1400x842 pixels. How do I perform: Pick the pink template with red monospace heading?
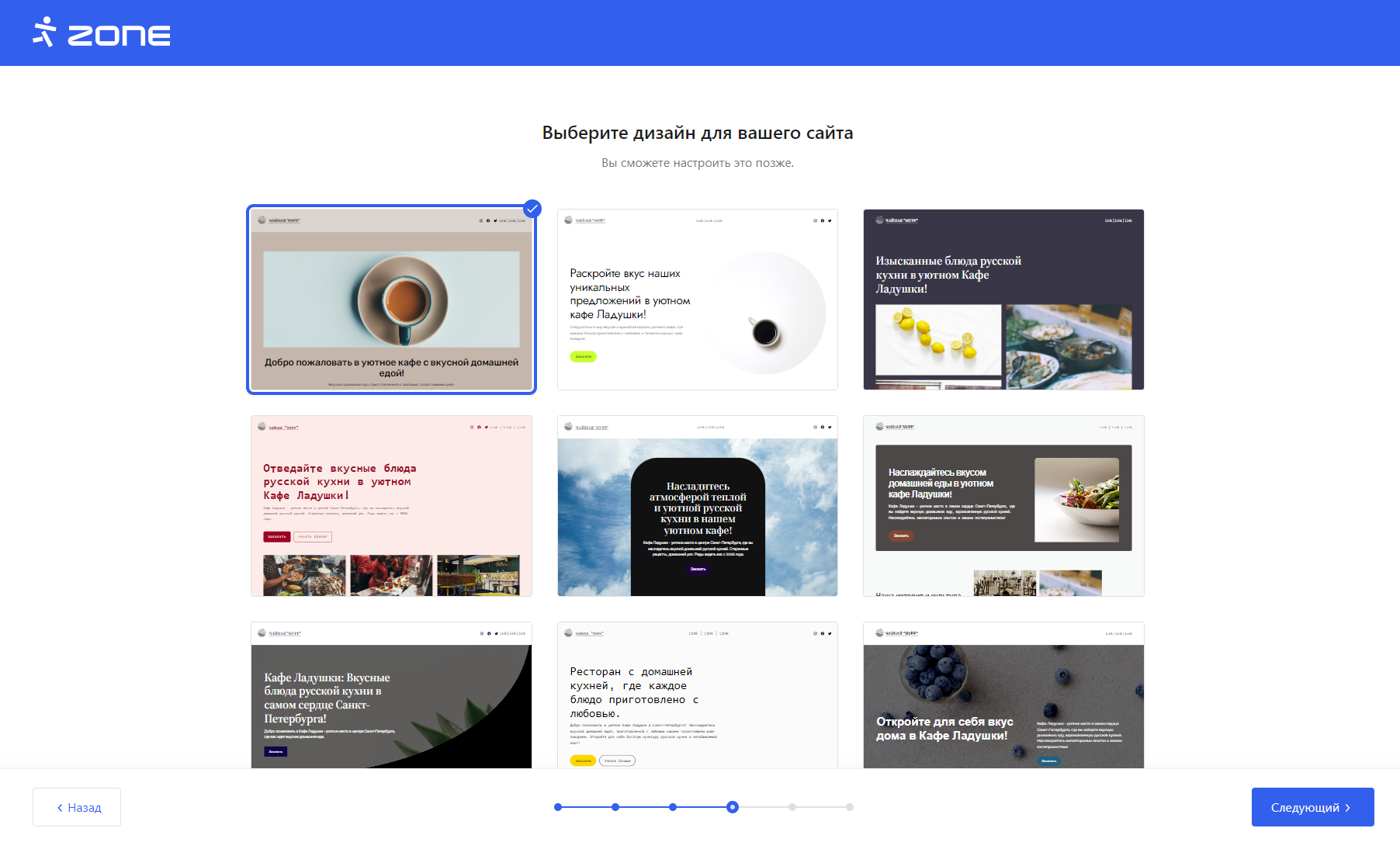click(x=391, y=506)
